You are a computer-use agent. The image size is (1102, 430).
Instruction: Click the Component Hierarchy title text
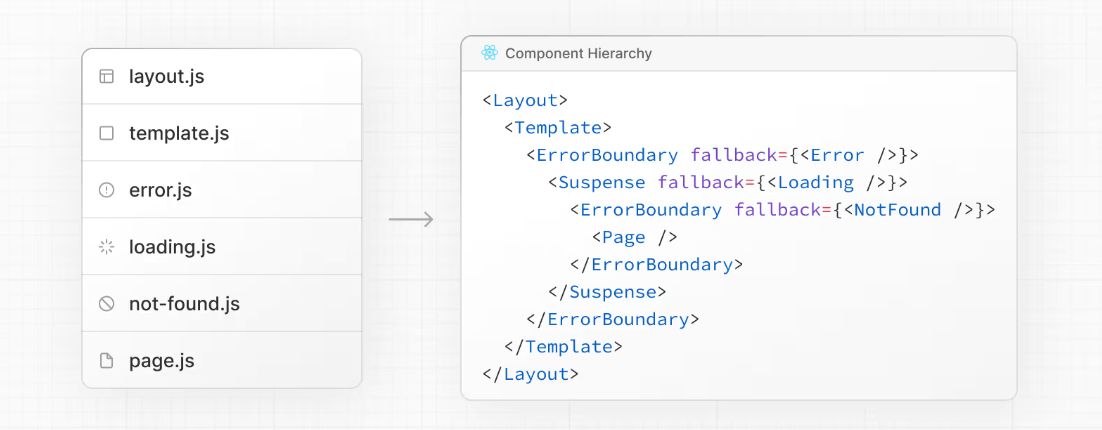click(578, 53)
